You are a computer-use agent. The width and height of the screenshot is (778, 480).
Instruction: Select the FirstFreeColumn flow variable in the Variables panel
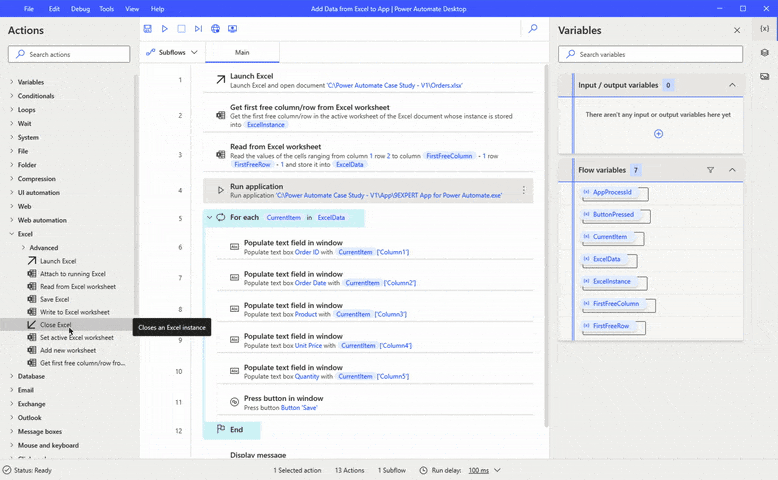pos(616,304)
